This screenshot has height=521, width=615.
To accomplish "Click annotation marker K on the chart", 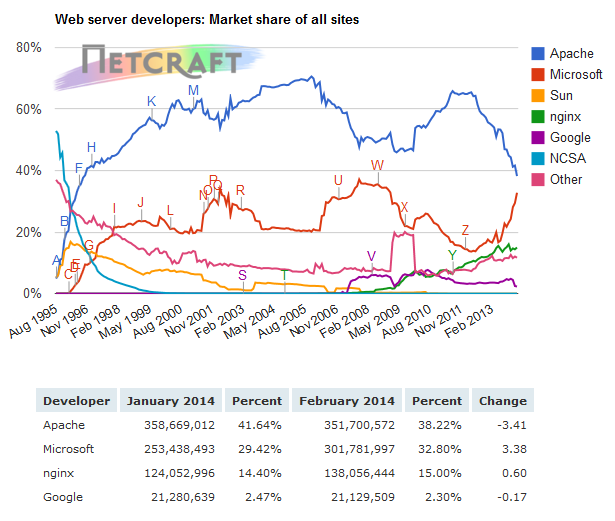I will 152,101.
